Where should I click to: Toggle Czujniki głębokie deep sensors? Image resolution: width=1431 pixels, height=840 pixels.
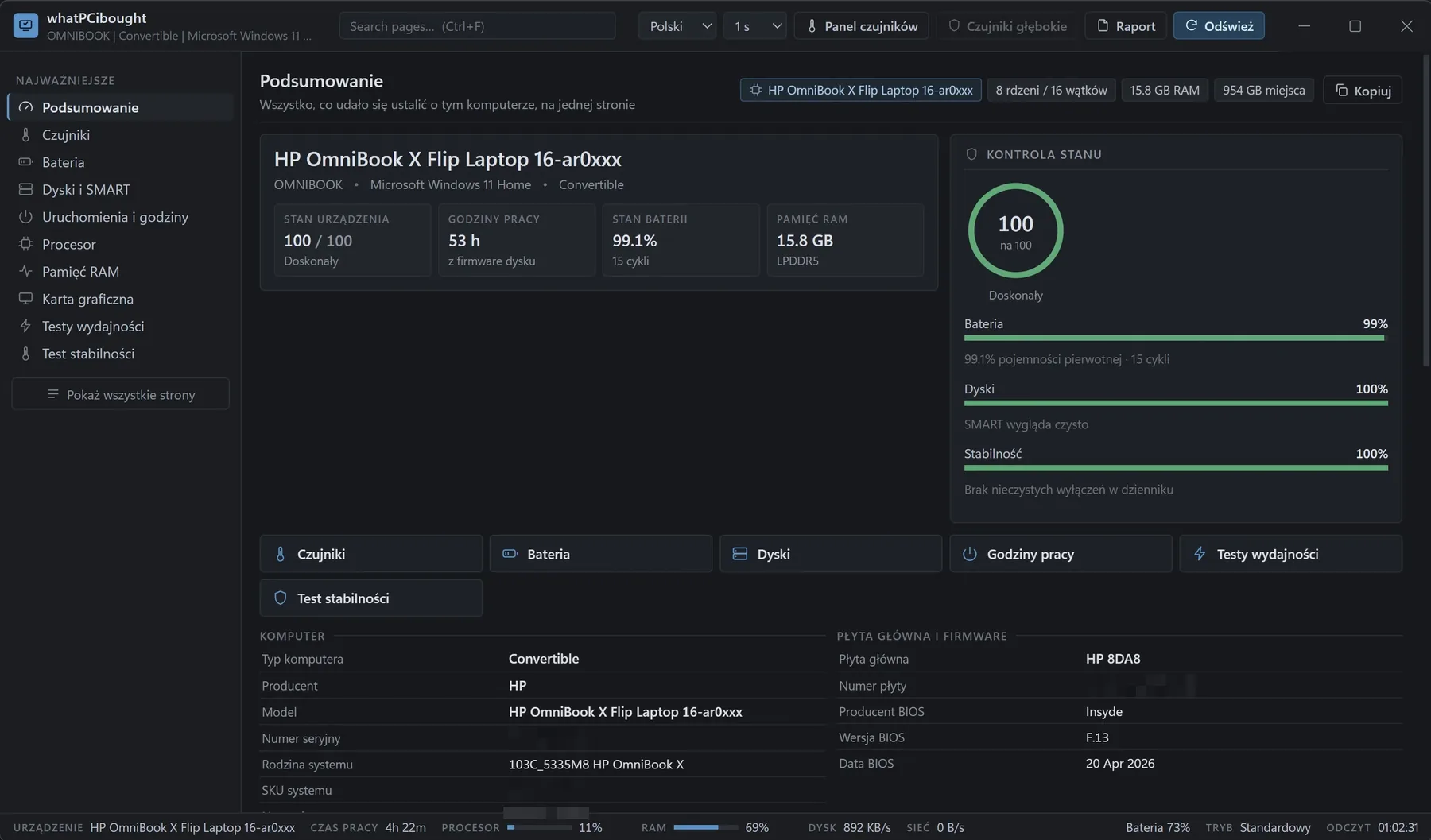coord(1007,26)
